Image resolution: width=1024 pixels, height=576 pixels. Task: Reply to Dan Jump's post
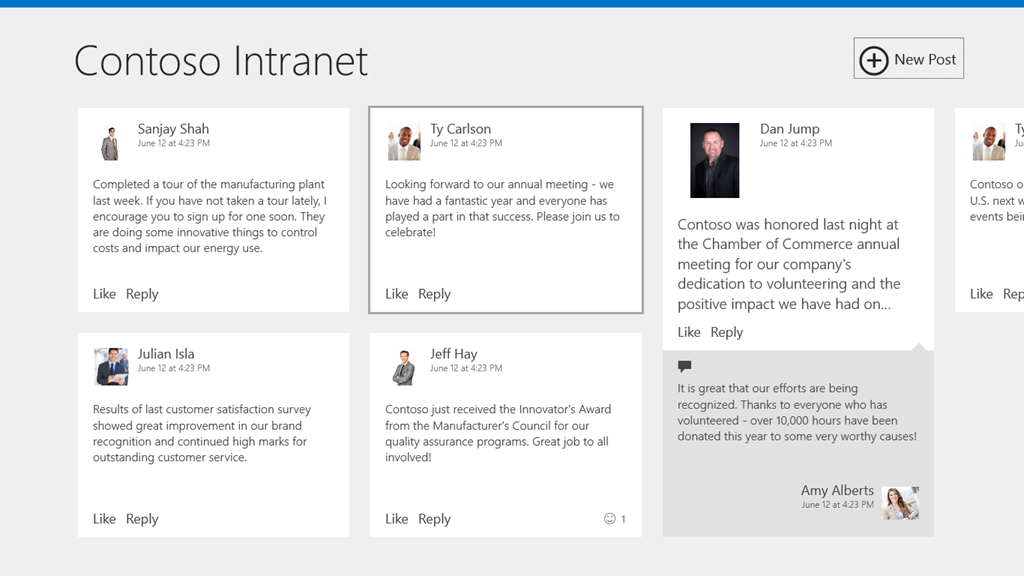pyautogui.click(x=727, y=332)
